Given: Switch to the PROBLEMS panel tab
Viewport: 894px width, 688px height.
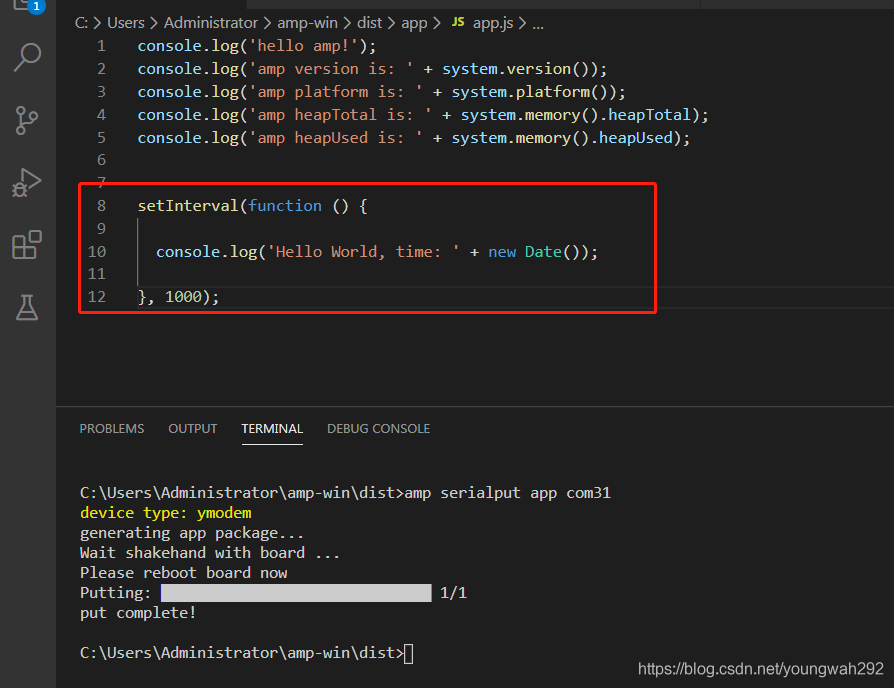Looking at the screenshot, I should 112,428.
